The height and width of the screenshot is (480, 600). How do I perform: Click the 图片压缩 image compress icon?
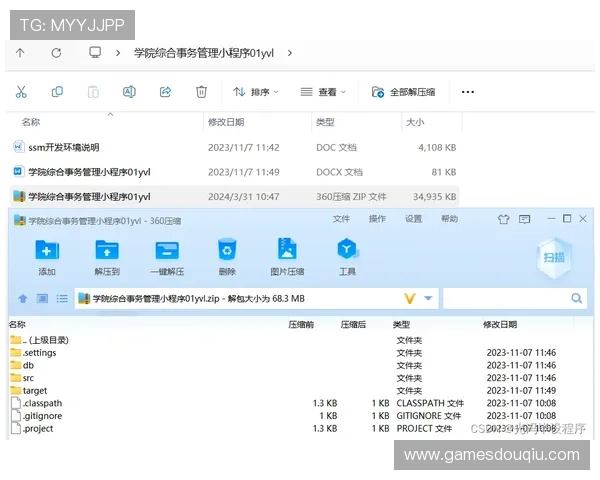pyautogui.click(x=287, y=256)
